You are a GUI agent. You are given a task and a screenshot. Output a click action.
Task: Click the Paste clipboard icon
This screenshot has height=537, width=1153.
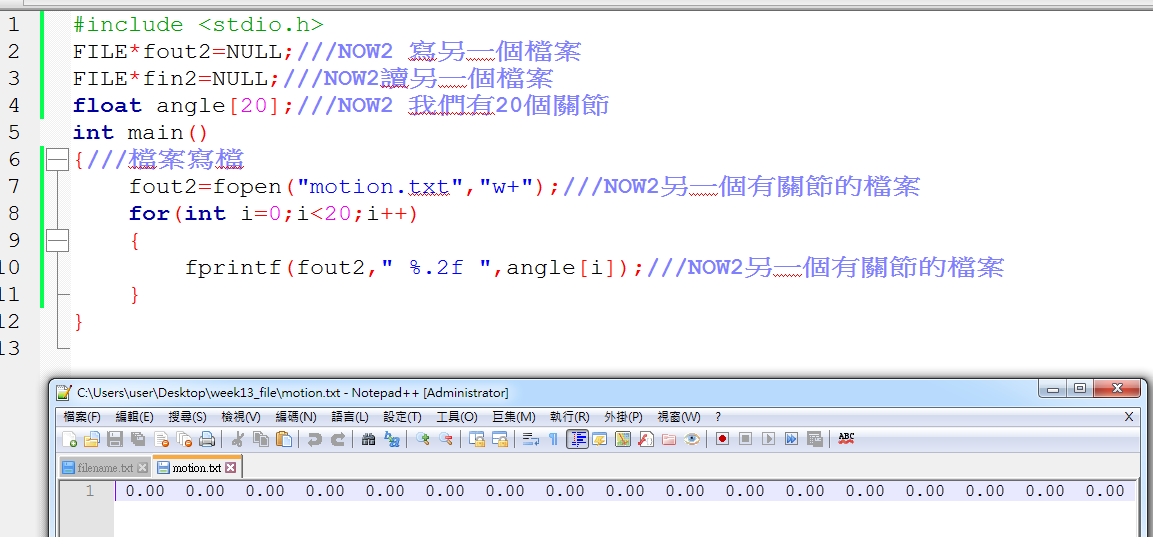click(284, 439)
